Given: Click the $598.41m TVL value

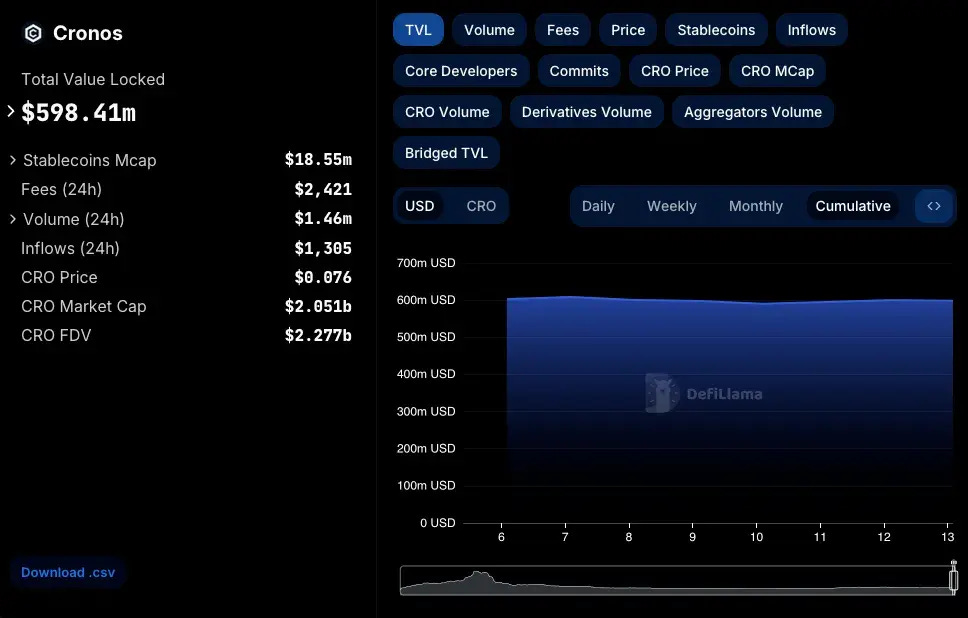Looking at the screenshot, I should point(78,112).
